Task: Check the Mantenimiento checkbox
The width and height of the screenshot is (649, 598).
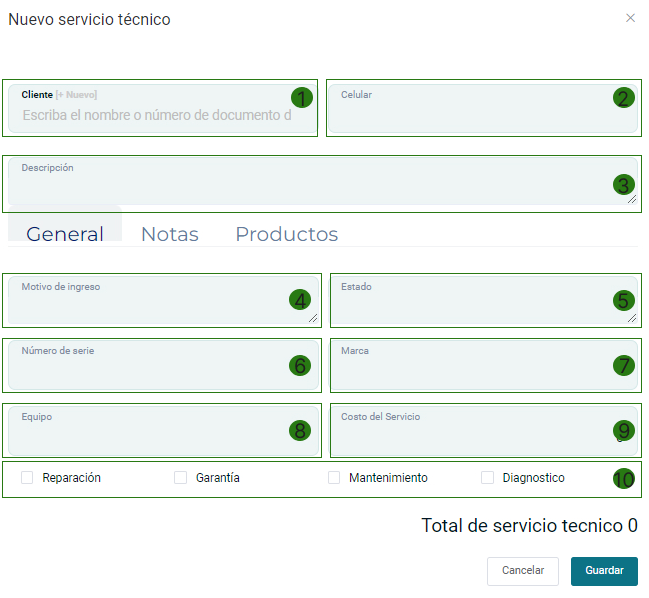Action: [335, 478]
